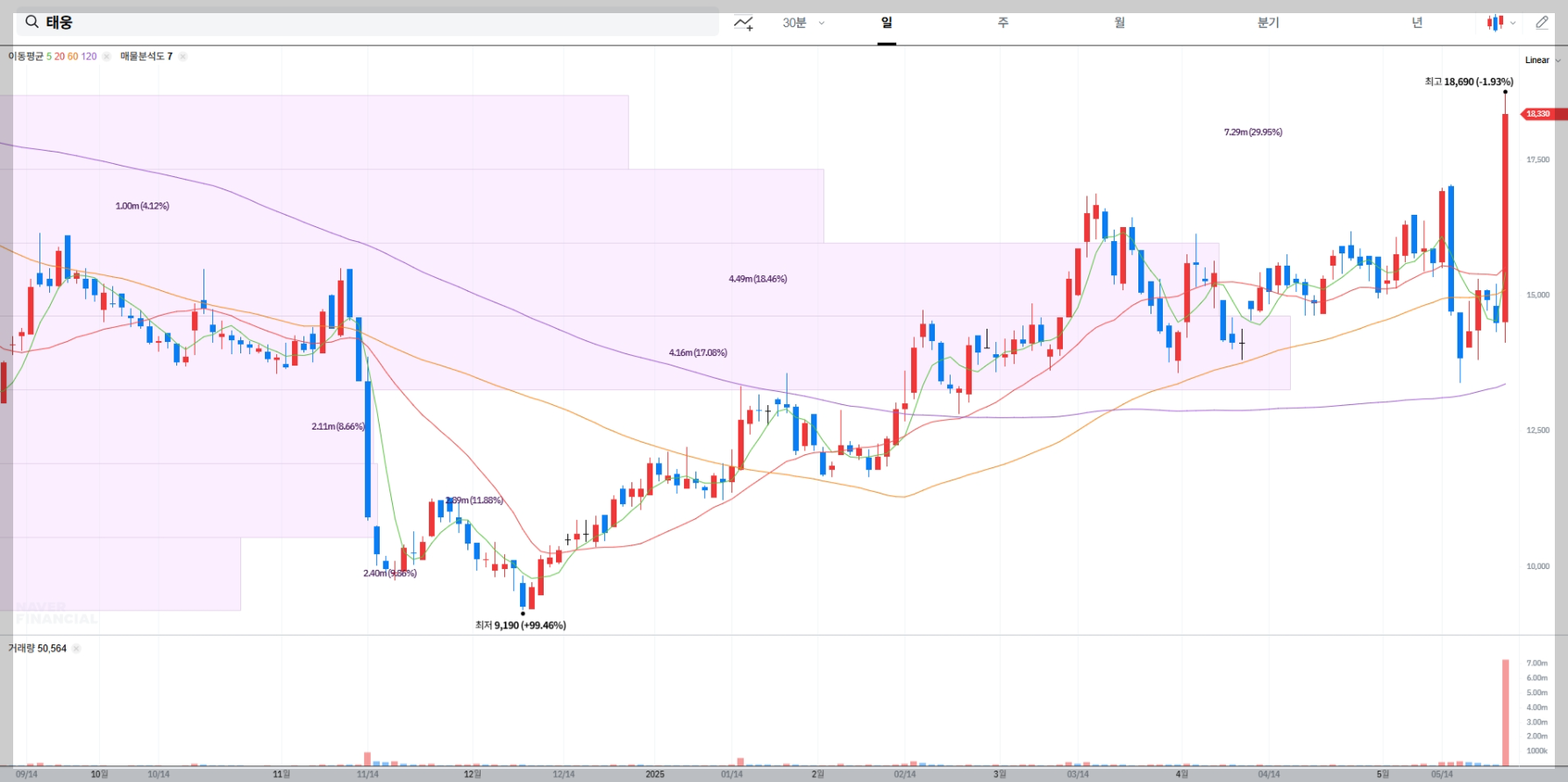This screenshot has height=782, width=1568.
Task: Expand the 30분 minute interval dropdown
Action: coord(803,23)
